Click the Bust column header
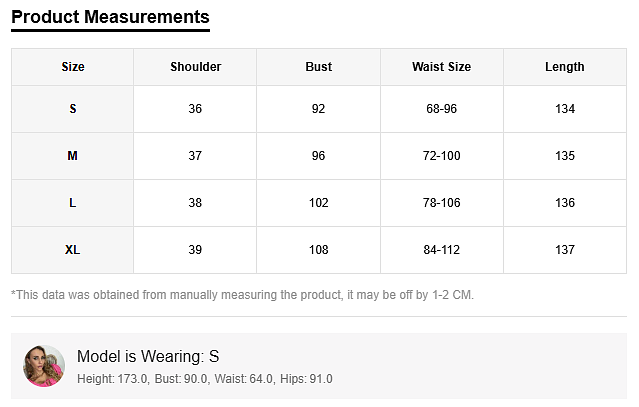 [318, 67]
